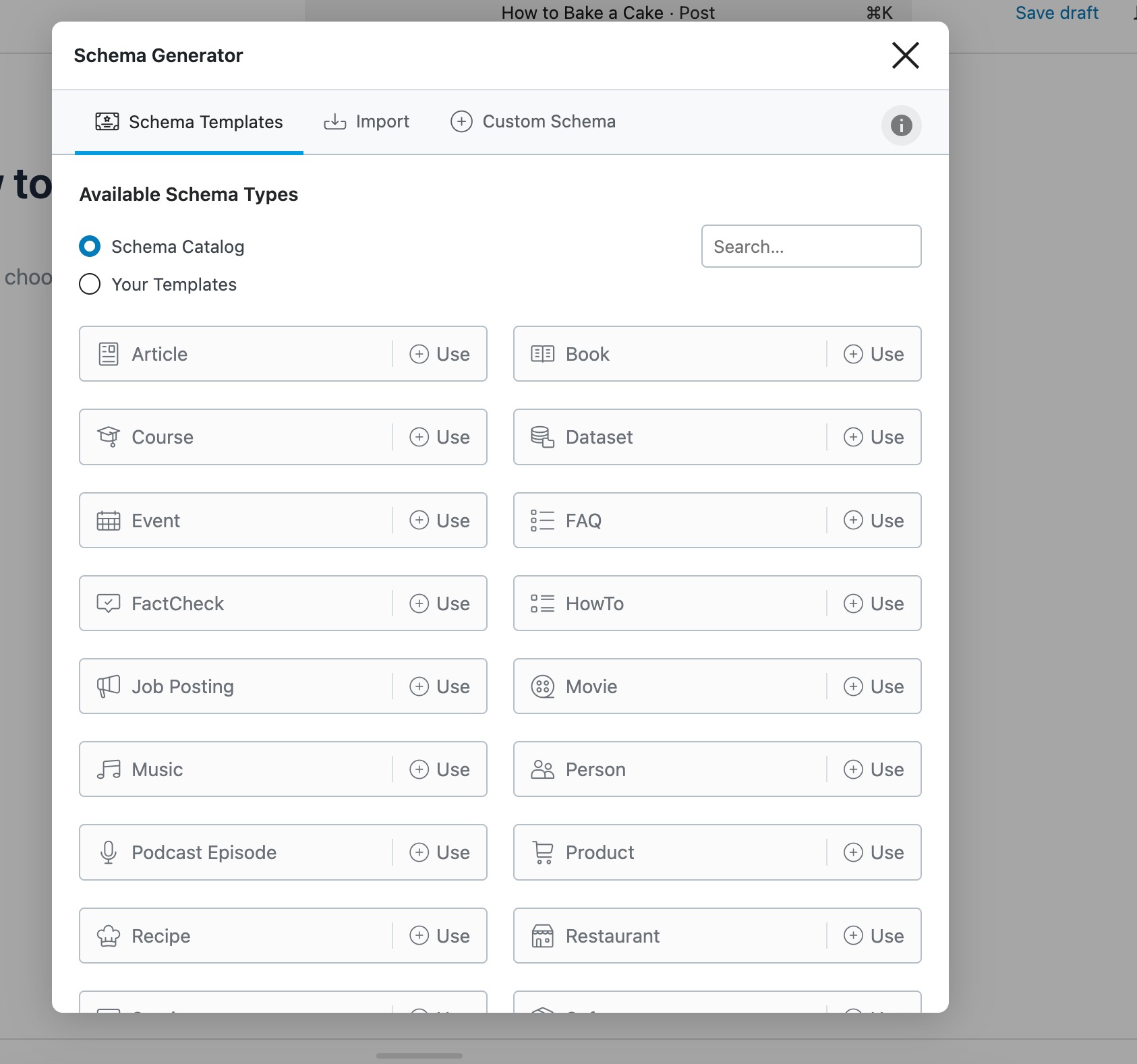Image resolution: width=1137 pixels, height=1064 pixels.
Task: Switch to the Schema Templates tab
Action: 189,122
